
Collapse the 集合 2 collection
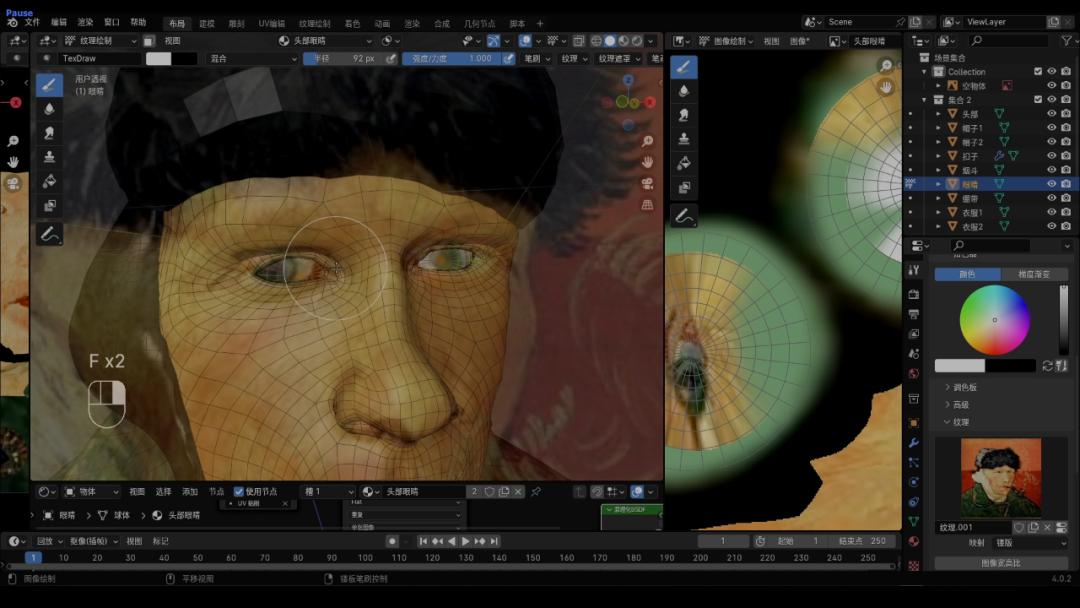924,100
